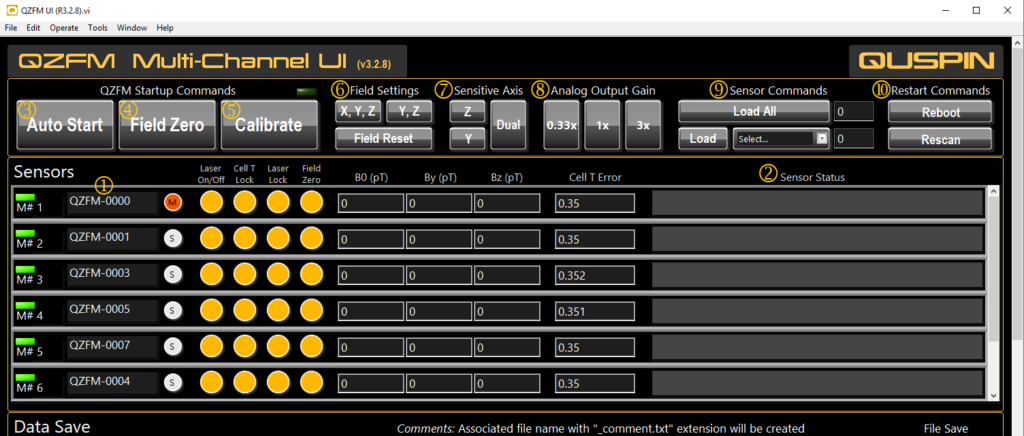Start the Field Zero command
Viewport: 1024px width, 436px height.
pyautogui.click(x=167, y=125)
